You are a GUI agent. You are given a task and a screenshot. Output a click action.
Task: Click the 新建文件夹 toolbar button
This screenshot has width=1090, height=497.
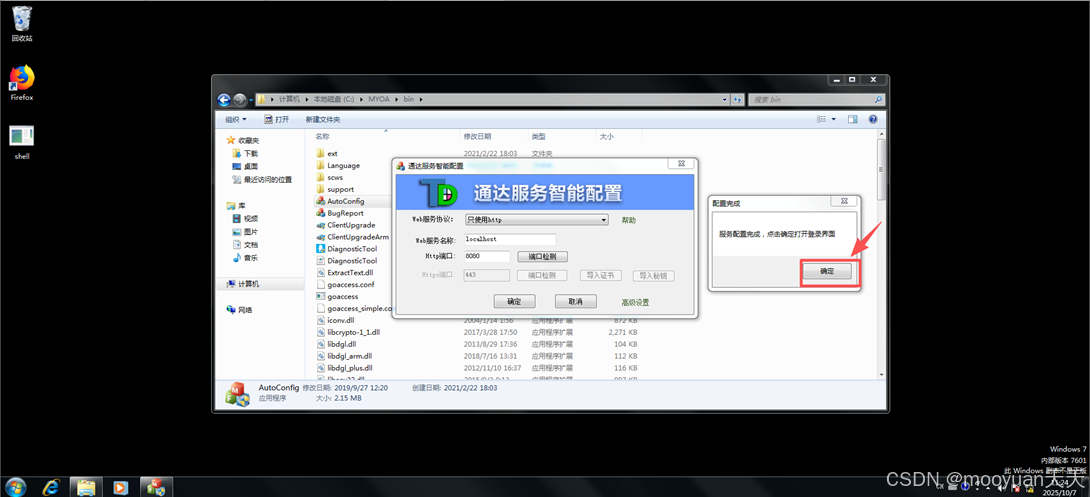tap(323, 120)
